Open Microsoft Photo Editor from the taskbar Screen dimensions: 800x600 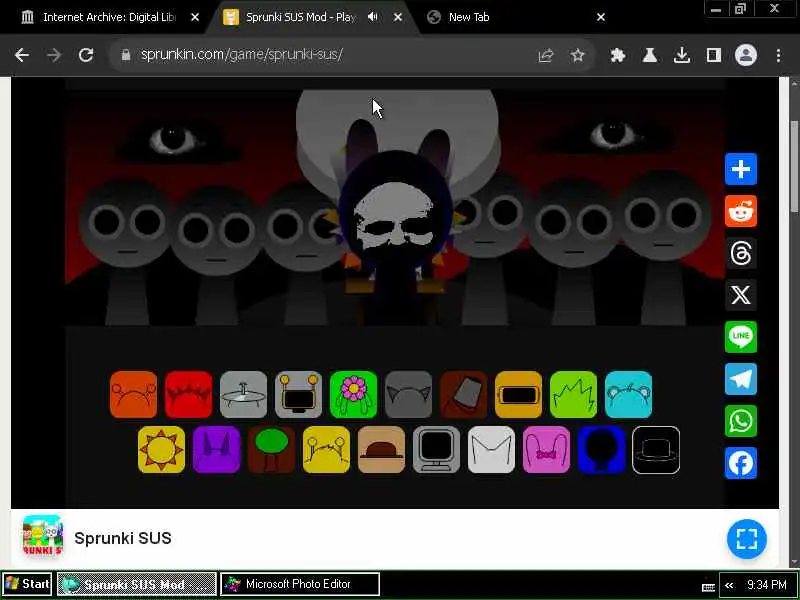click(x=300, y=584)
